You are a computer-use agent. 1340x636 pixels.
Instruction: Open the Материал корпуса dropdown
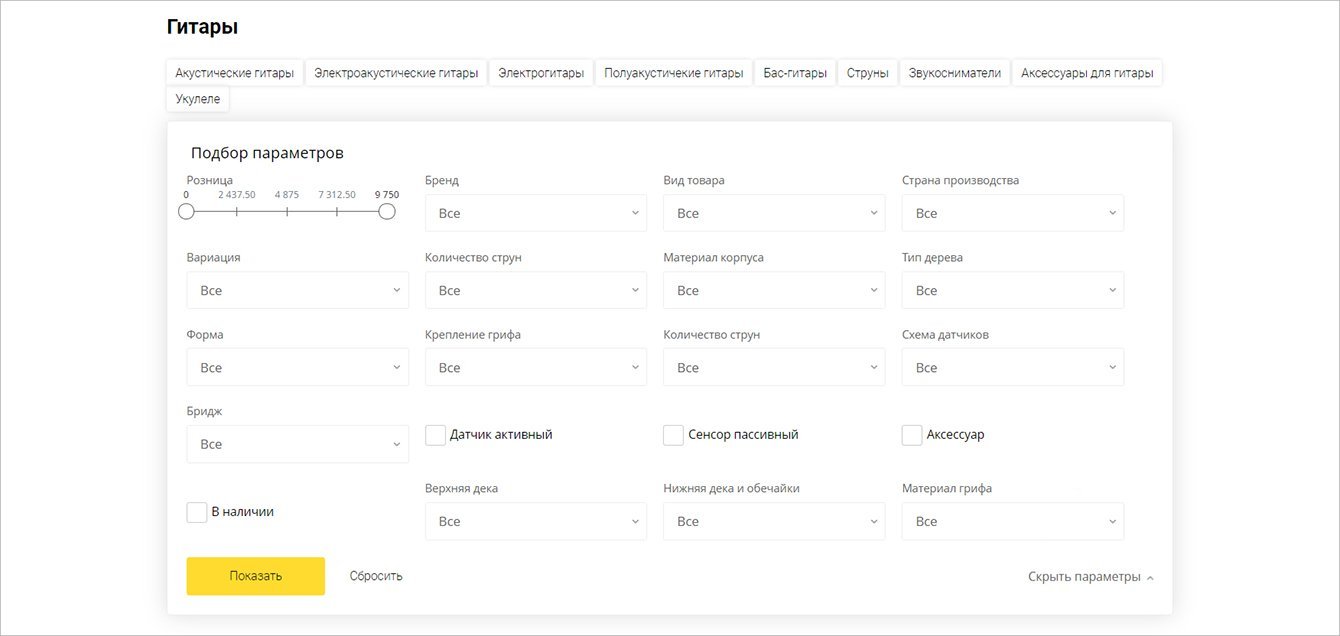tap(774, 290)
